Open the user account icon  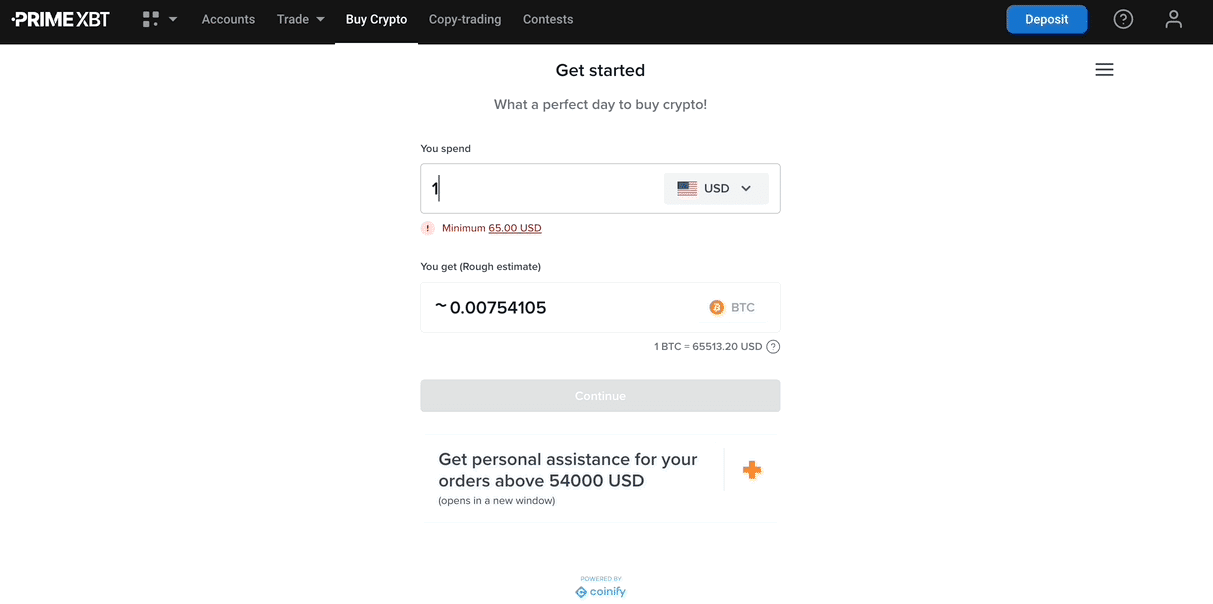click(x=1173, y=18)
